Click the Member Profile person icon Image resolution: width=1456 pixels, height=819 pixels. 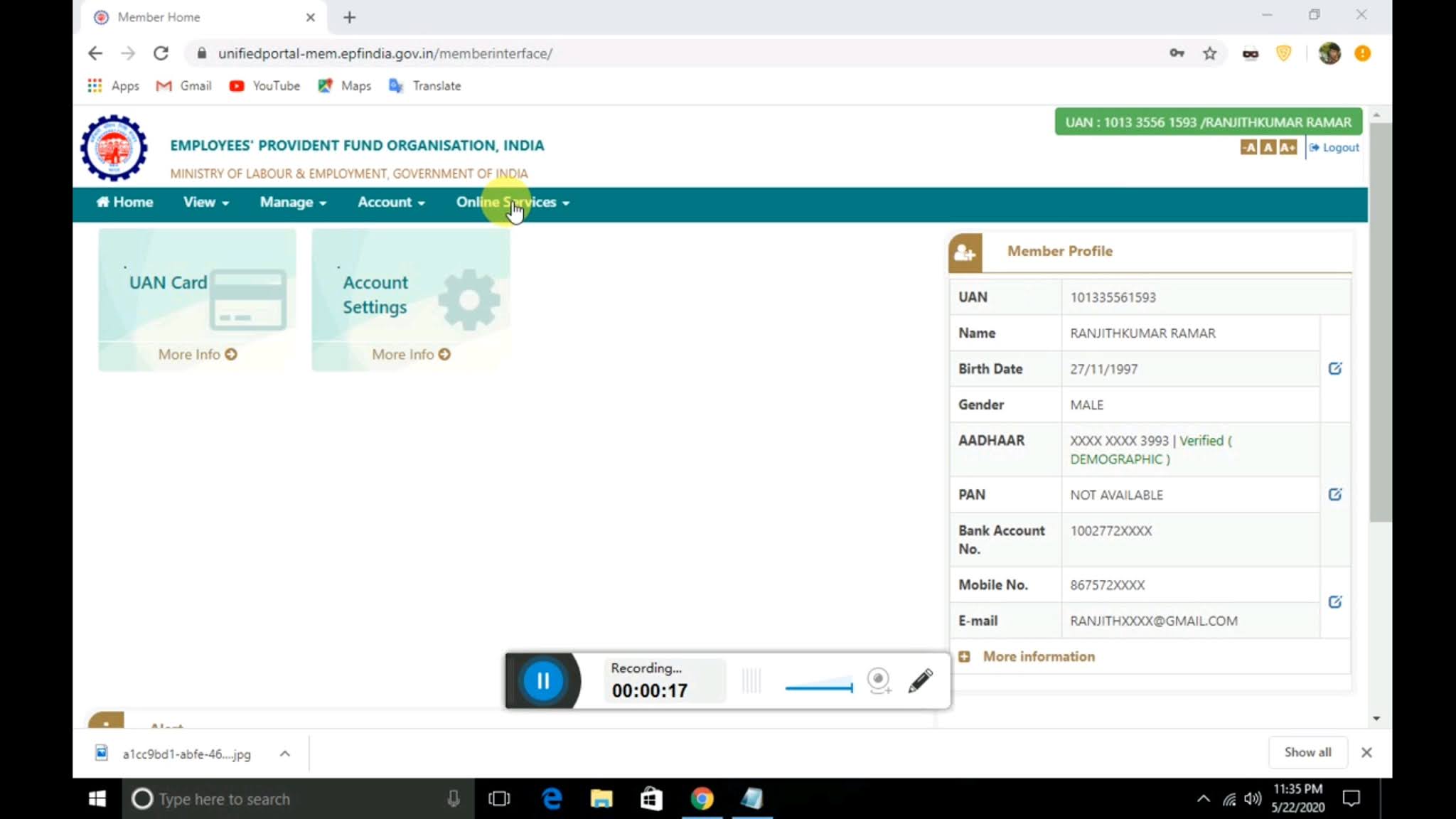click(x=964, y=252)
